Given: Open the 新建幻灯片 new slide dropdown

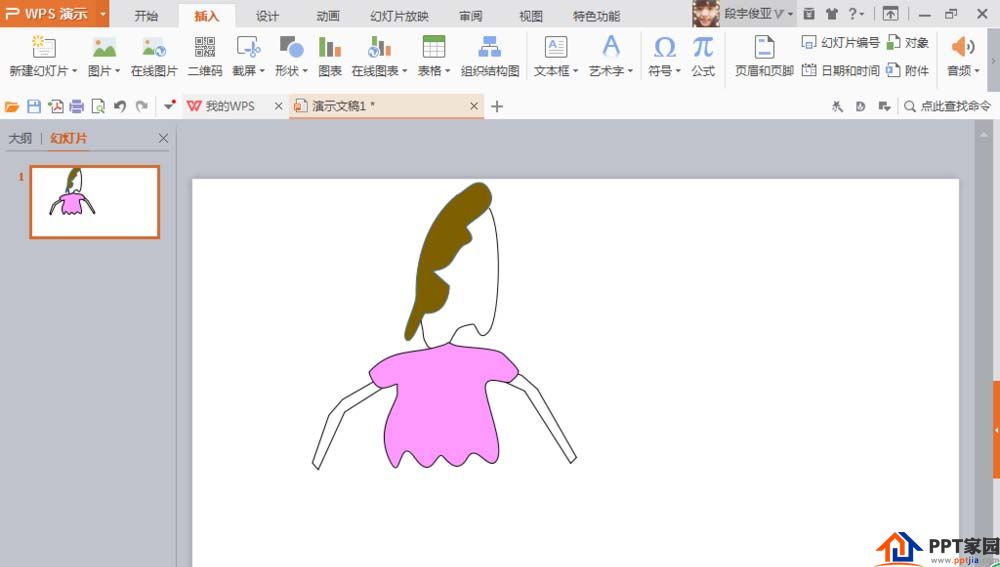Looking at the screenshot, I should pyautogui.click(x=43, y=71).
